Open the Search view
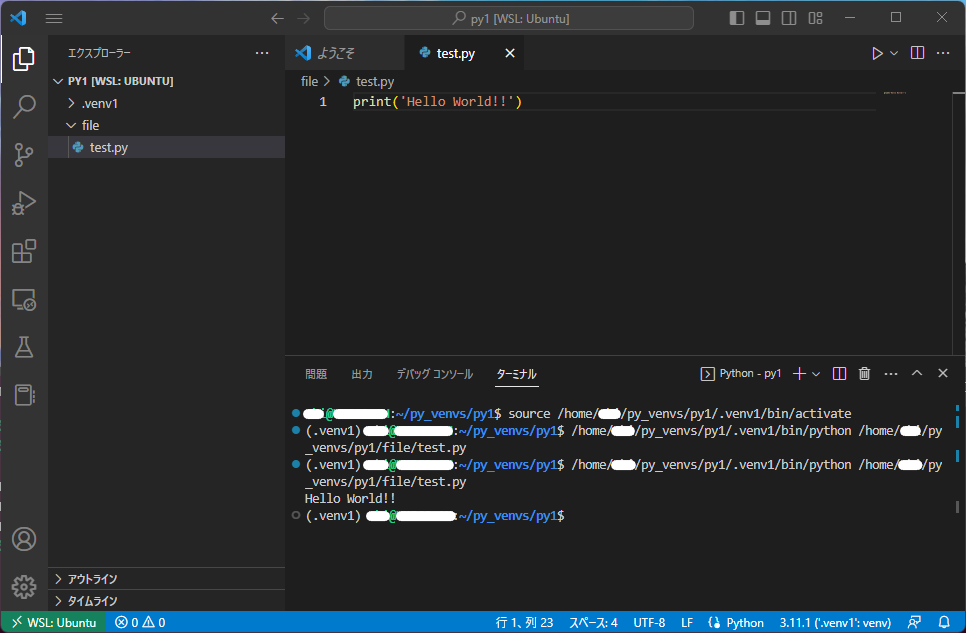 (x=24, y=106)
